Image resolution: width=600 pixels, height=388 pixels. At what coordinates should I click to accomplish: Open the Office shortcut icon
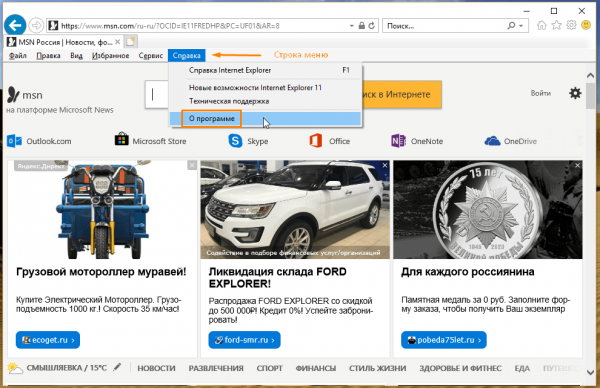click(316, 141)
